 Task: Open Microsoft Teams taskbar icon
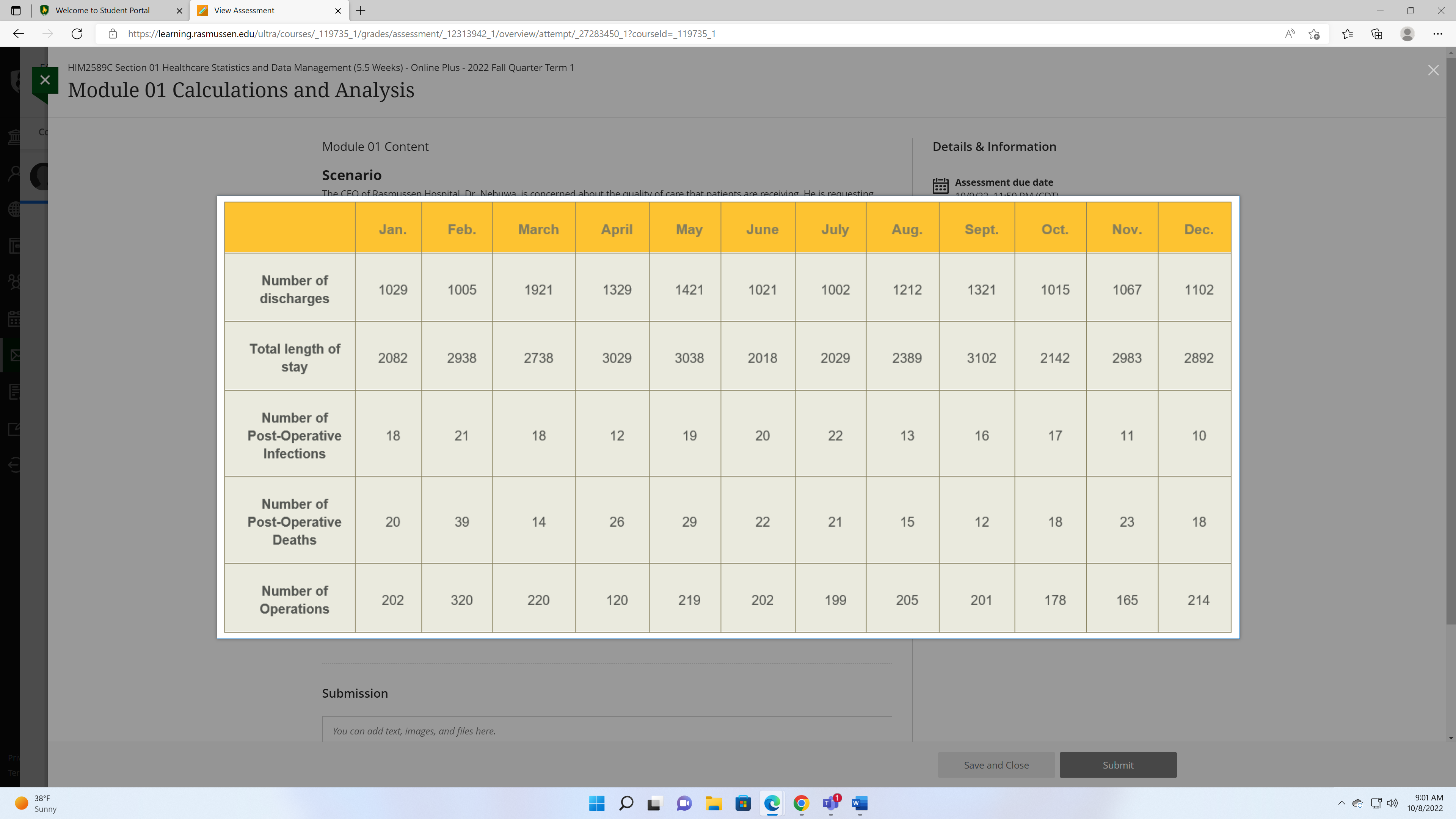pos(830,803)
